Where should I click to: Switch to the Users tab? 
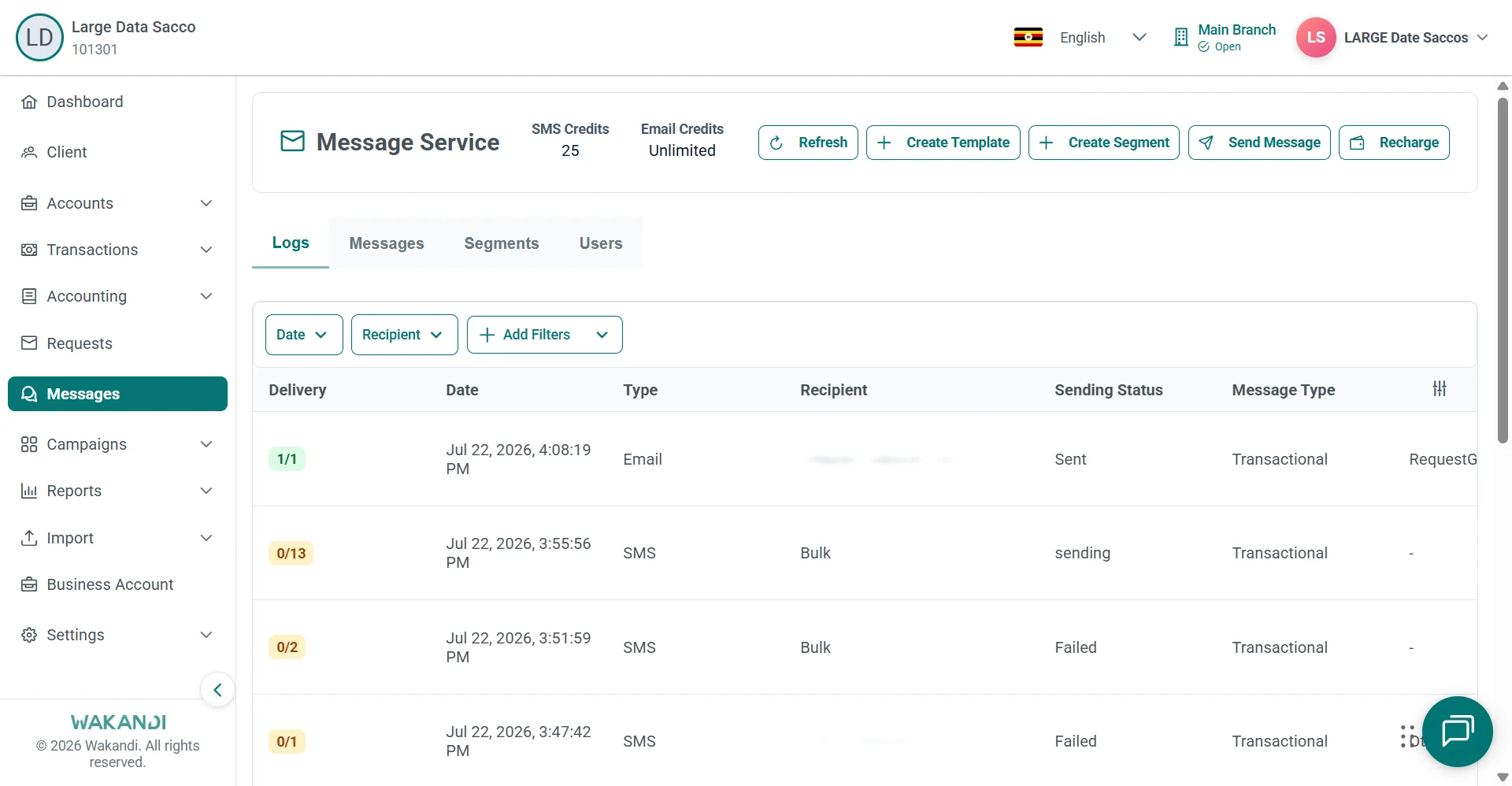point(601,243)
